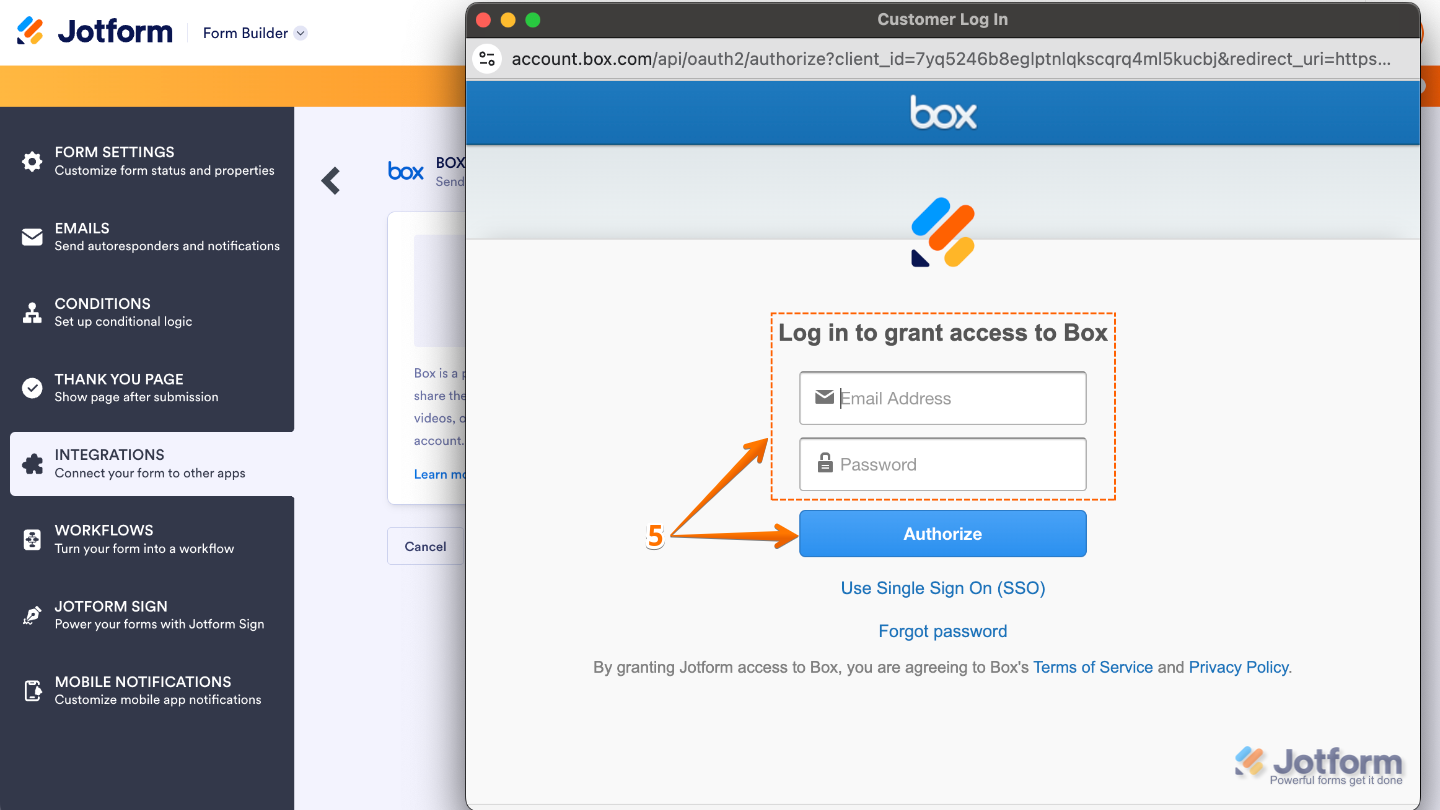Focus the Email Address field
The width and height of the screenshot is (1440, 810).
point(943,398)
